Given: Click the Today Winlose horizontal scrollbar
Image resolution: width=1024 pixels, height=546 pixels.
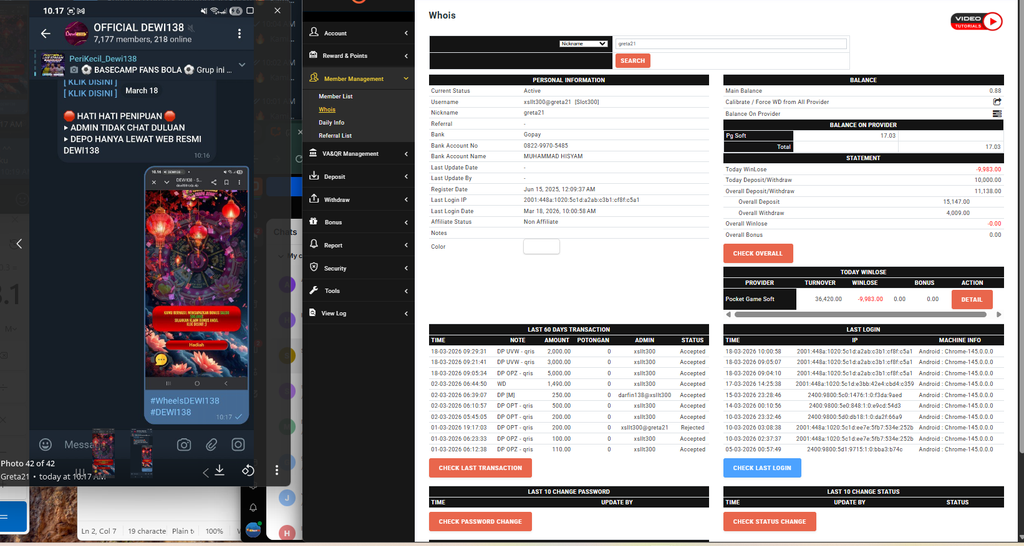Looking at the screenshot, I should pyautogui.click(x=860, y=314).
